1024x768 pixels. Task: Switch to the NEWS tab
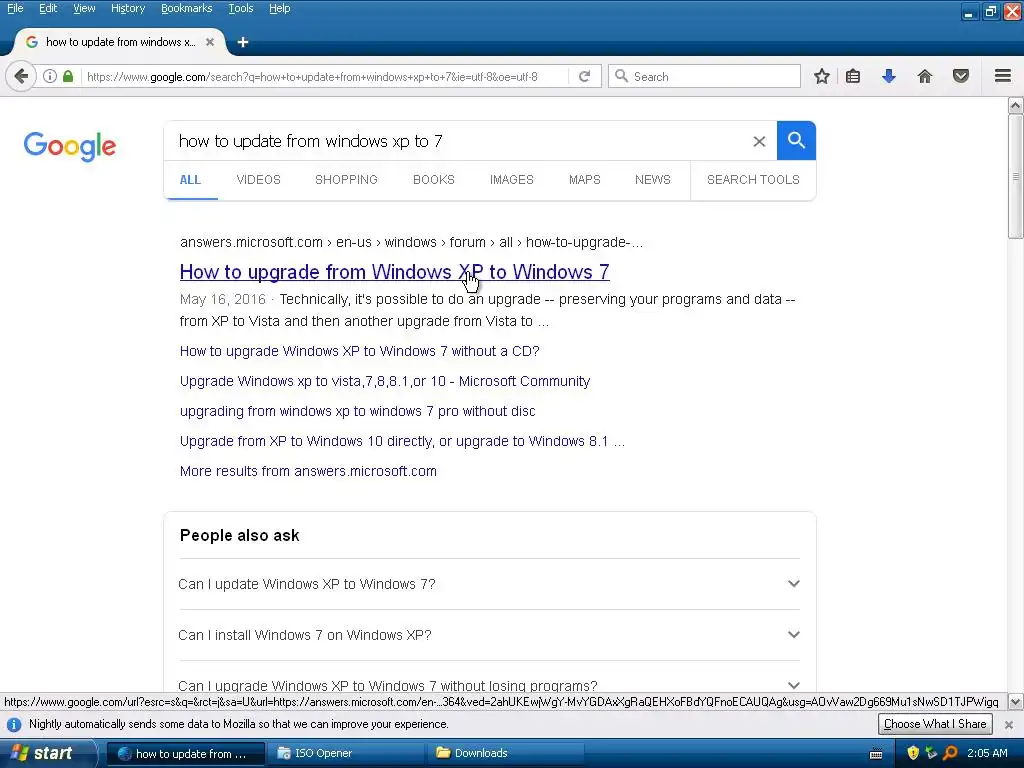pyautogui.click(x=652, y=180)
